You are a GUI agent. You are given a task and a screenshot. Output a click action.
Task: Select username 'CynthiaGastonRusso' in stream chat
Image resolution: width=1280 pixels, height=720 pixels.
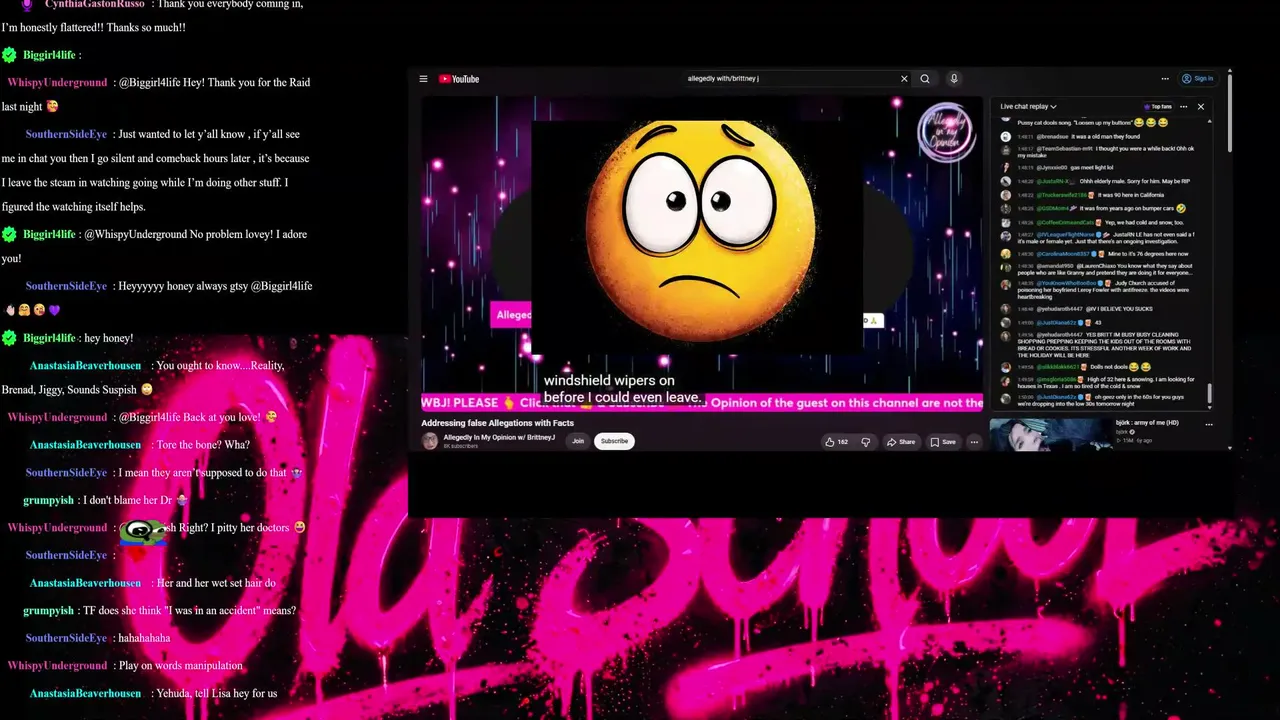[94, 4]
